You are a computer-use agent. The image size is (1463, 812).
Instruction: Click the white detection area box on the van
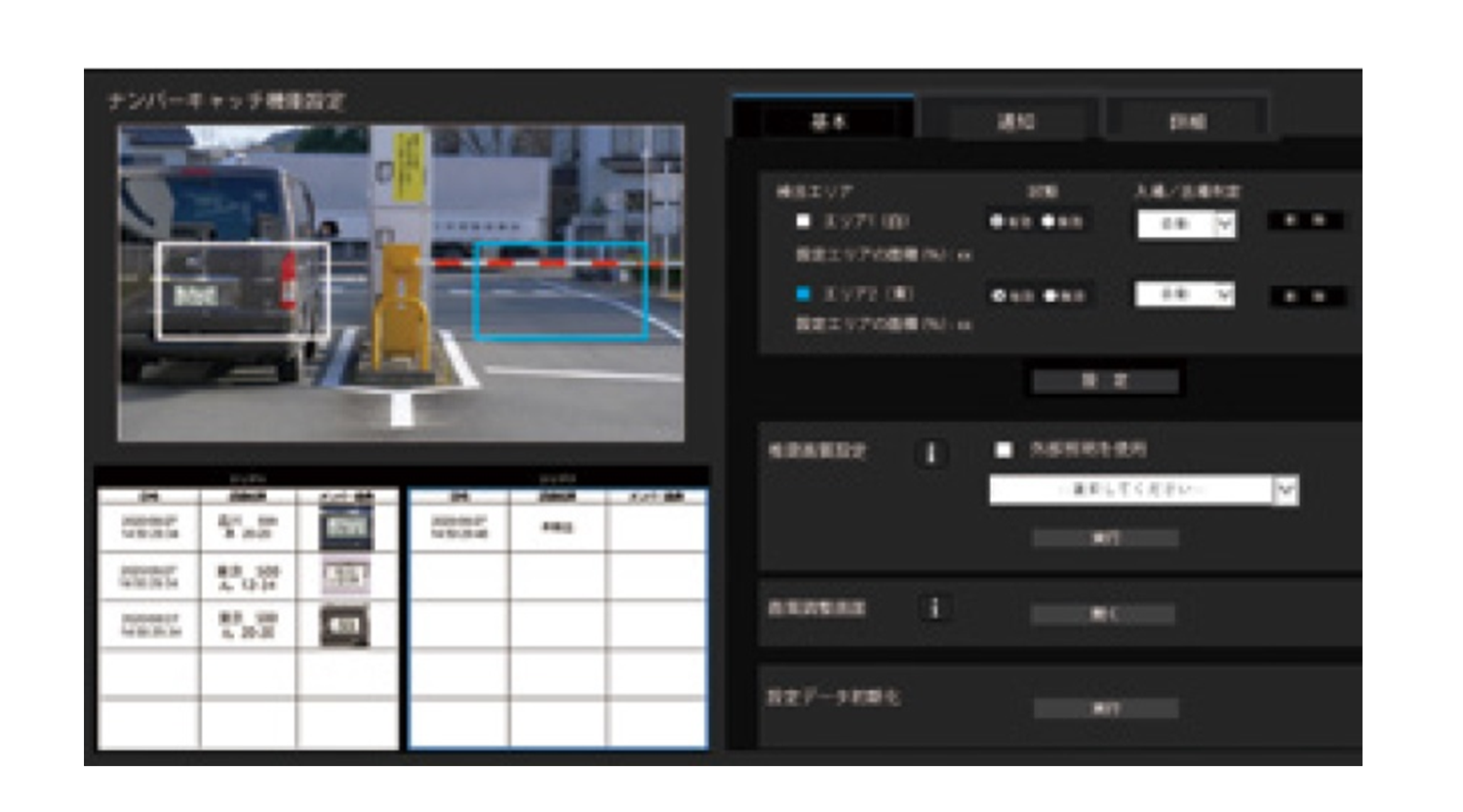pyautogui.click(x=243, y=290)
